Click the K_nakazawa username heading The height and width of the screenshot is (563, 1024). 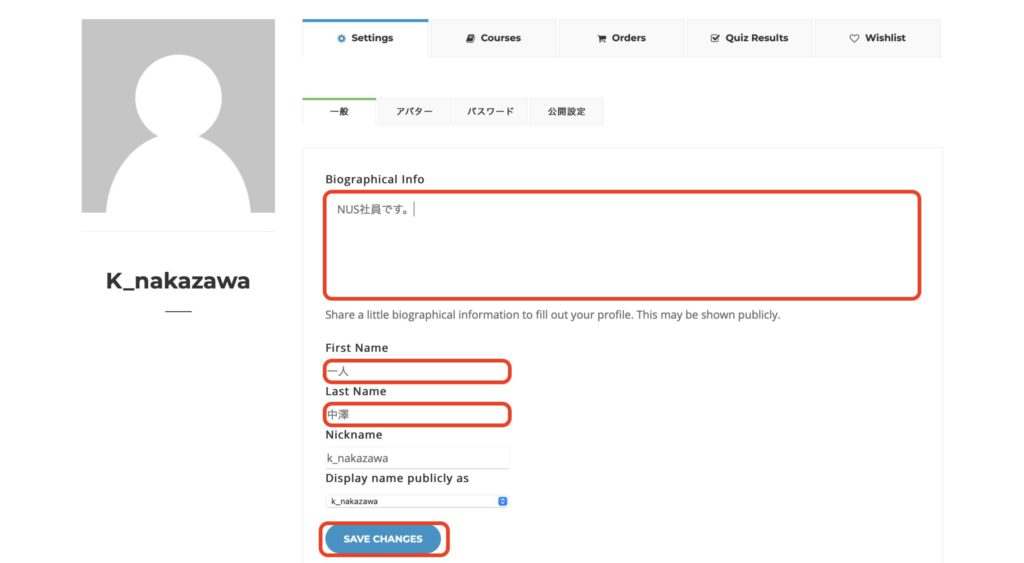point(178,281)
